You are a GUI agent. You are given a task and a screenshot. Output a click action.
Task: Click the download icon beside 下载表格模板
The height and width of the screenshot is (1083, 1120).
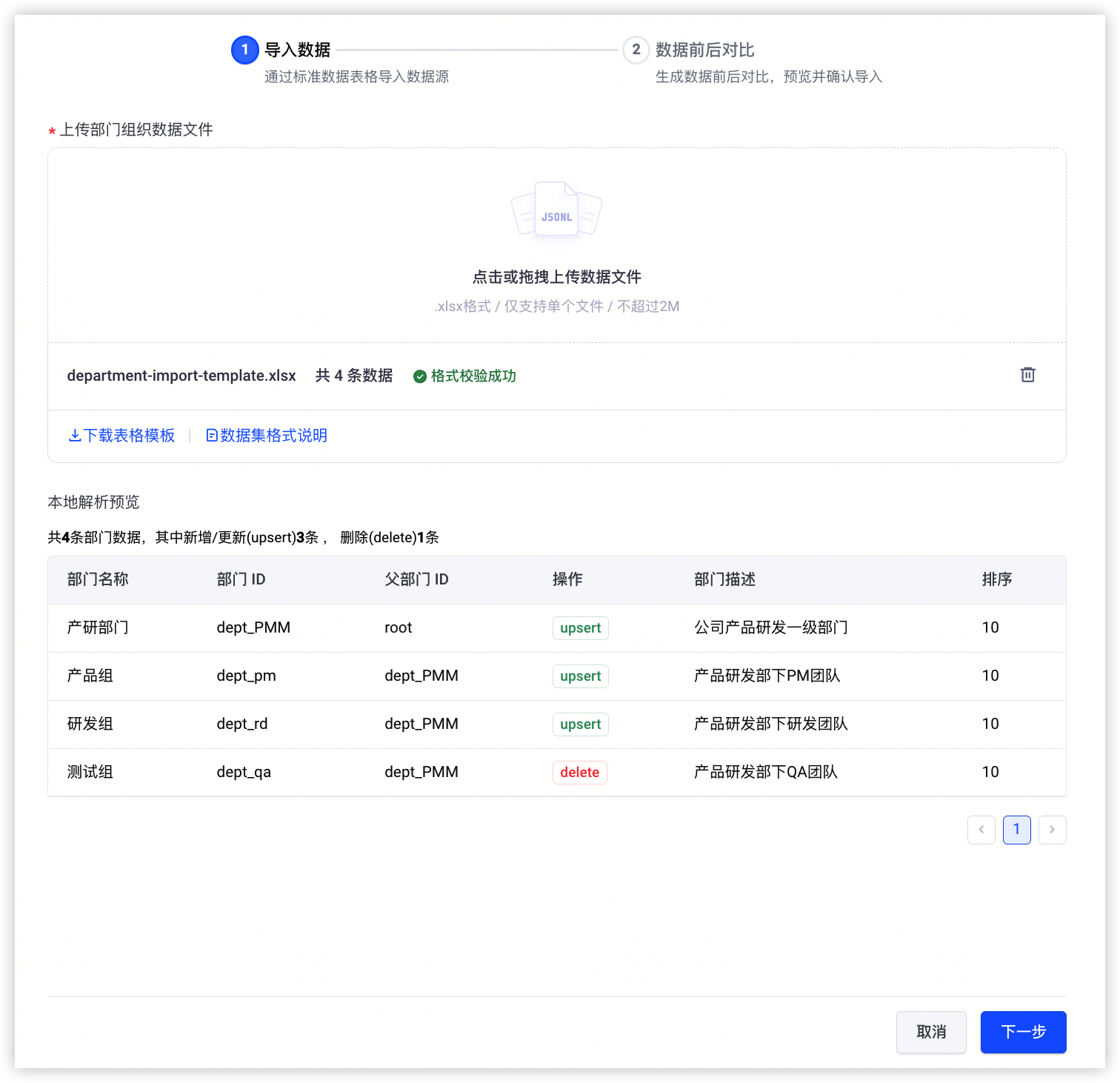tap(75, 436)
